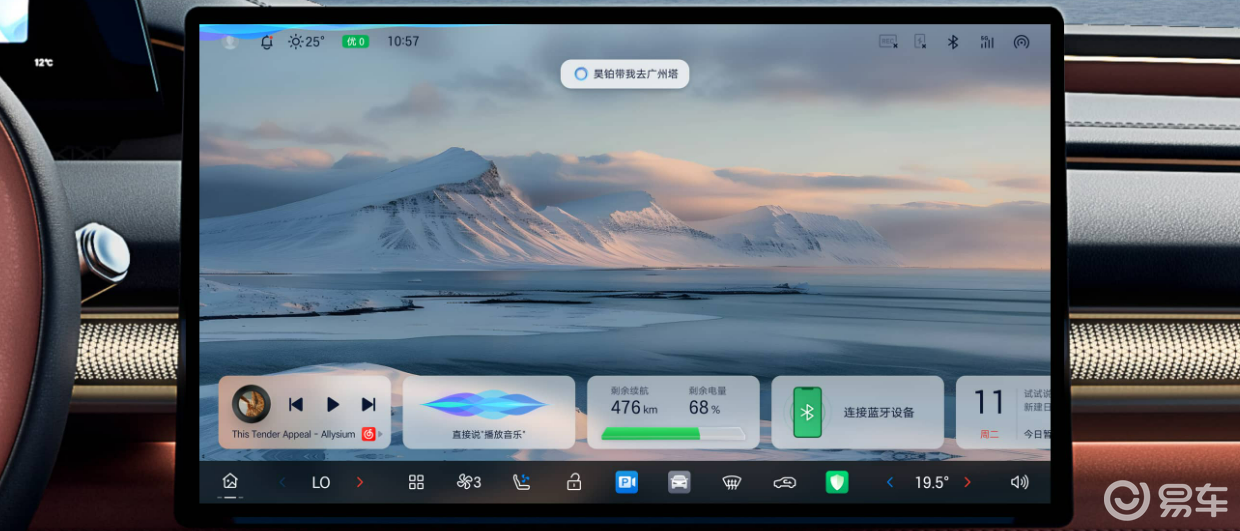
Task: Tap the charging status icon
Action: tap(921, 42)
